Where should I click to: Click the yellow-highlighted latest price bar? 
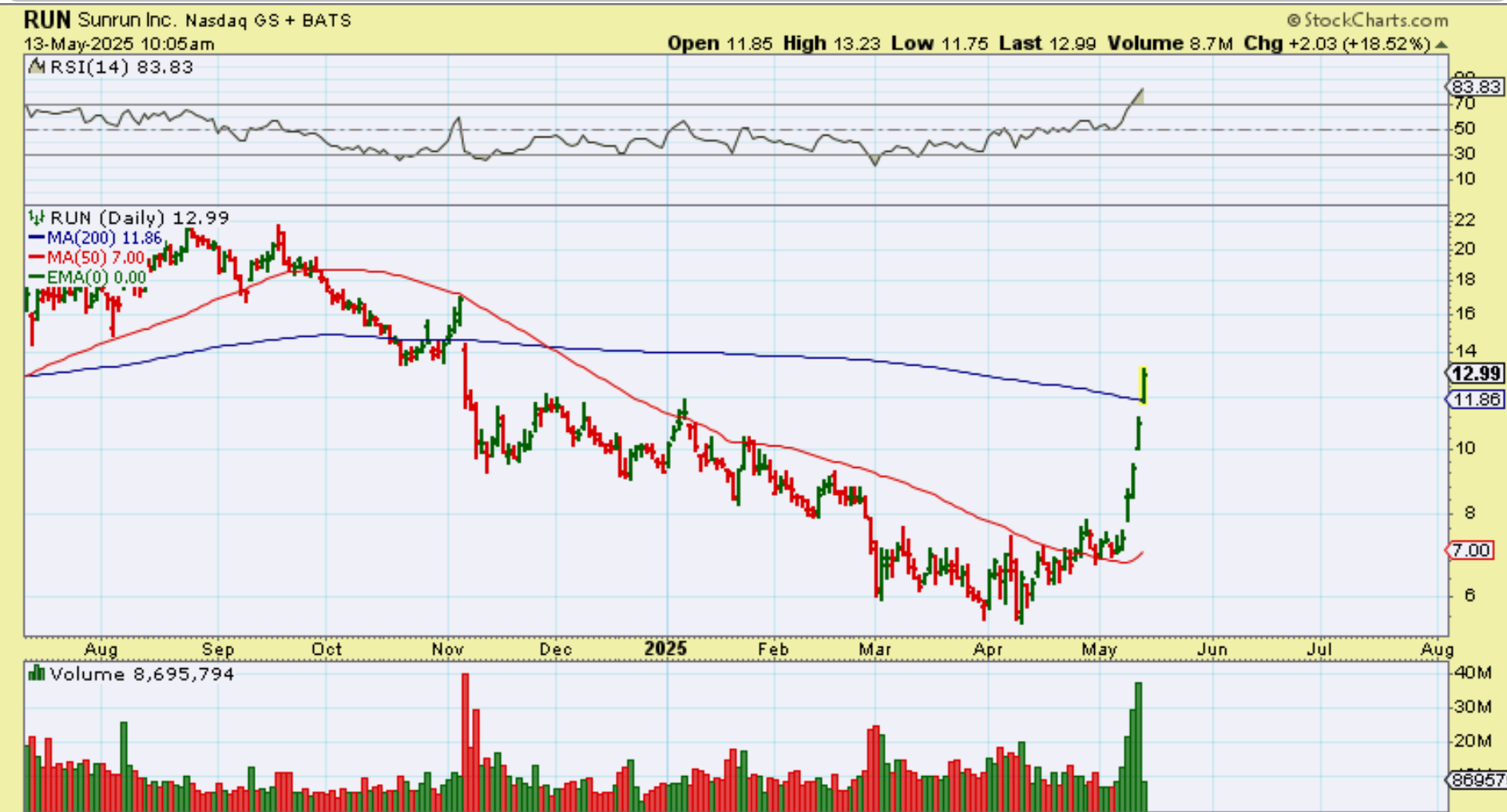[x=1144, y=385]
